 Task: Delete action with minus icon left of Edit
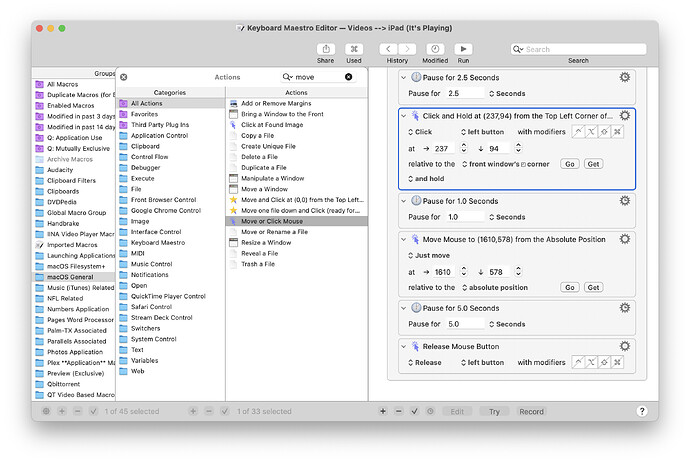pos(399,411)
